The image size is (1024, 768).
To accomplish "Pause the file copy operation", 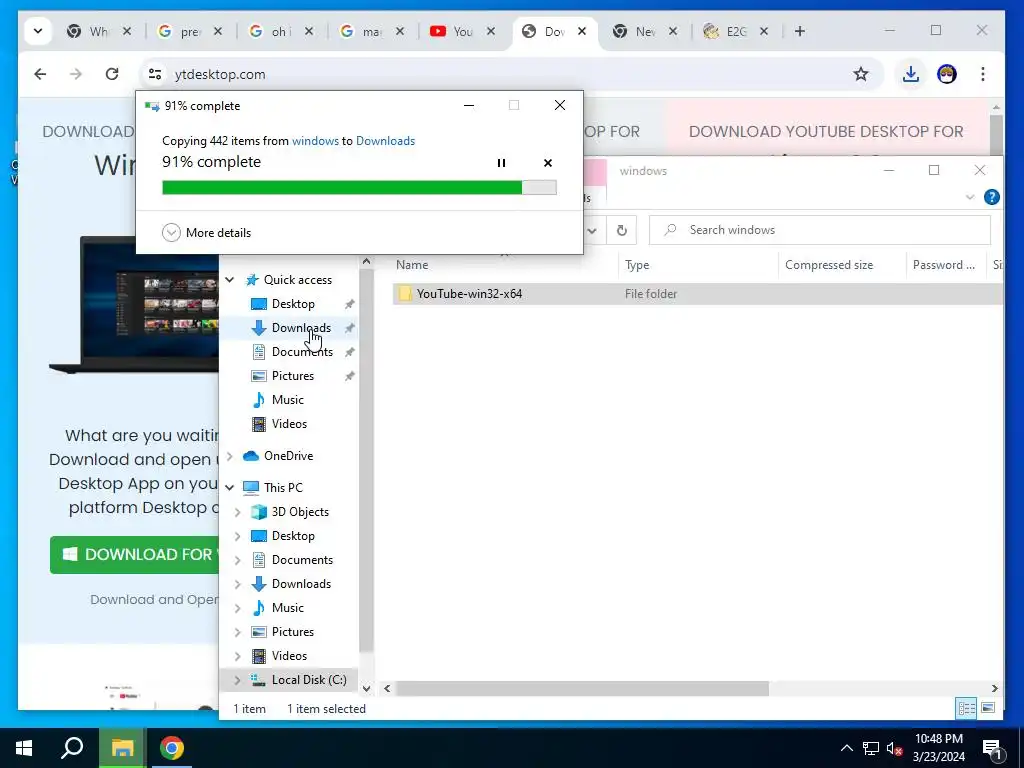I will click(501, 163).
